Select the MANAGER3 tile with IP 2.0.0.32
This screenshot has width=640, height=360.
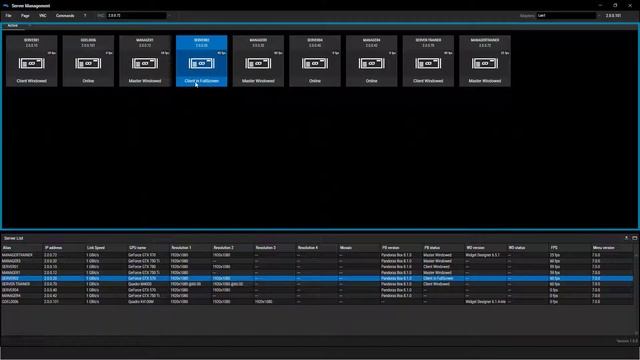pyautogui.click(x=258, y=61)
